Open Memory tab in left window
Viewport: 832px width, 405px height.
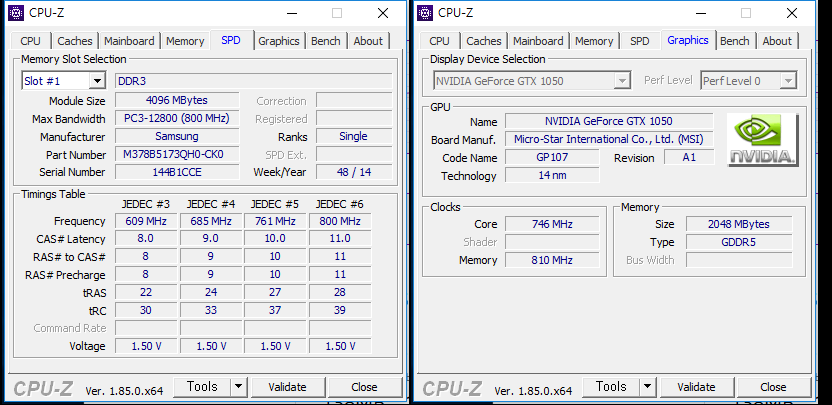(x=185, y=41)
